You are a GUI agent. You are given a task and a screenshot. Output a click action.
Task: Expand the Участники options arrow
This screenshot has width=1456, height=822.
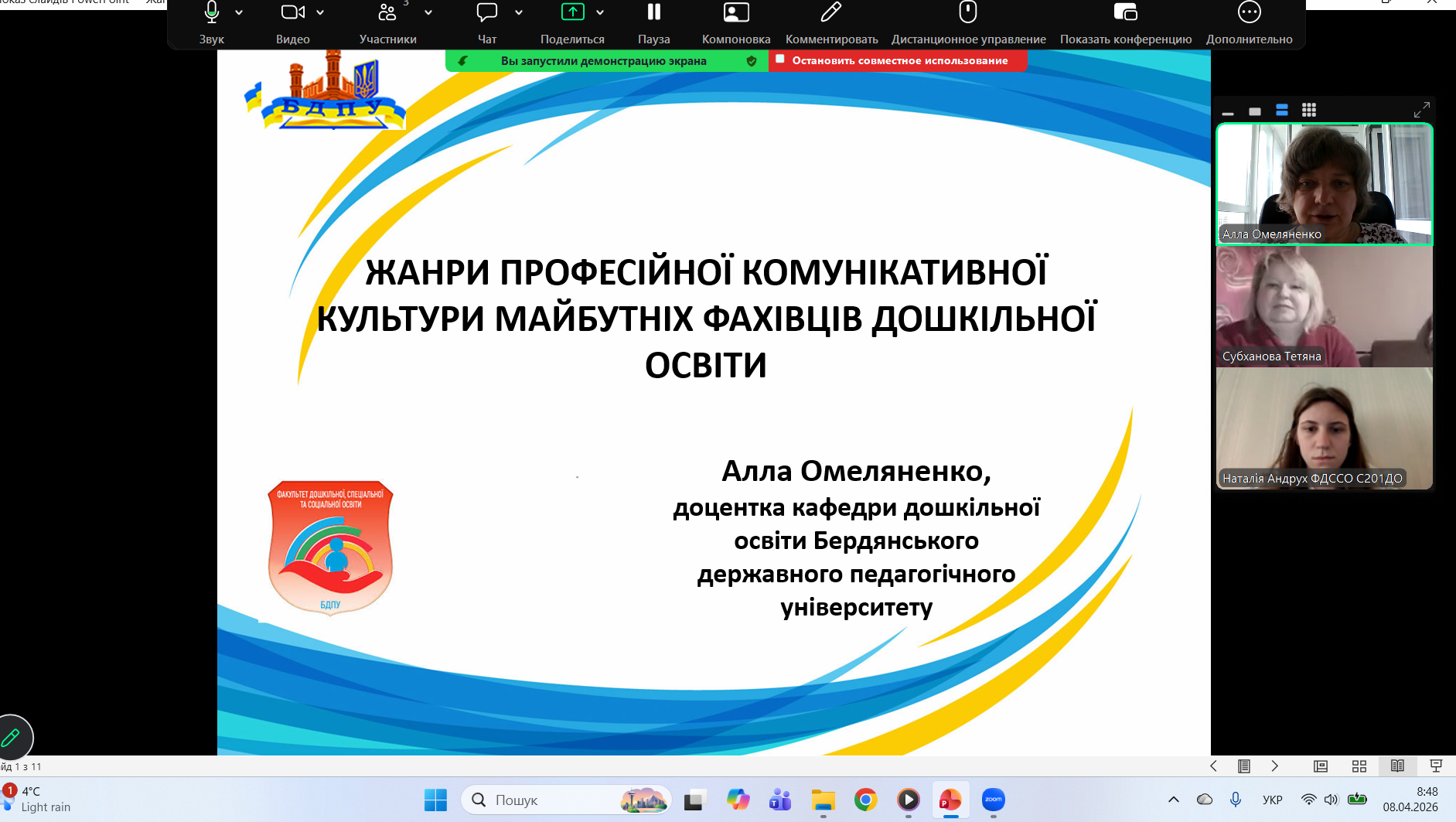click(x=428, y=12)
